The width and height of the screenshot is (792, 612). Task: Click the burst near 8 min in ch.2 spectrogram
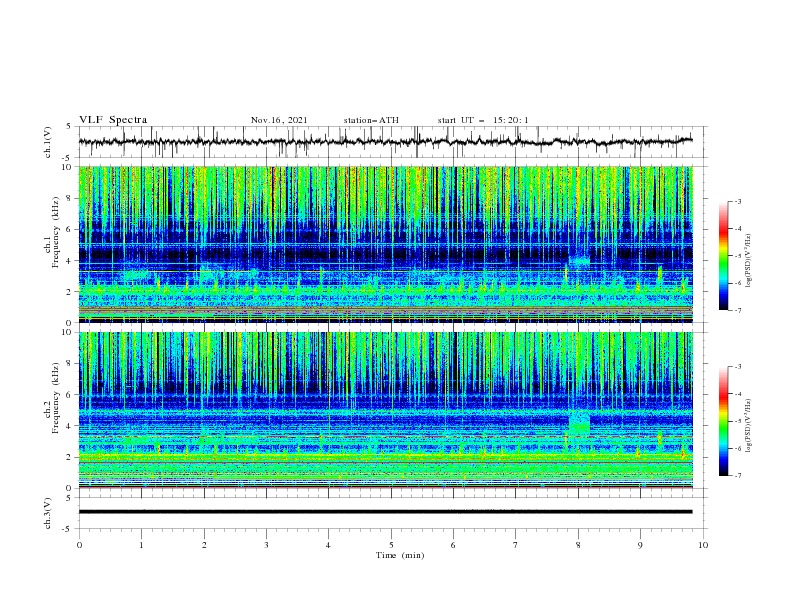click(x=579, y=423)
